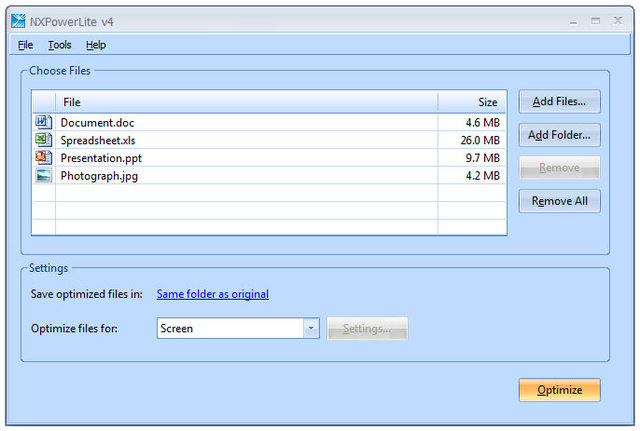Open the Help menu
The height and width of the screenshot is (431, 640).
[96, 45]
